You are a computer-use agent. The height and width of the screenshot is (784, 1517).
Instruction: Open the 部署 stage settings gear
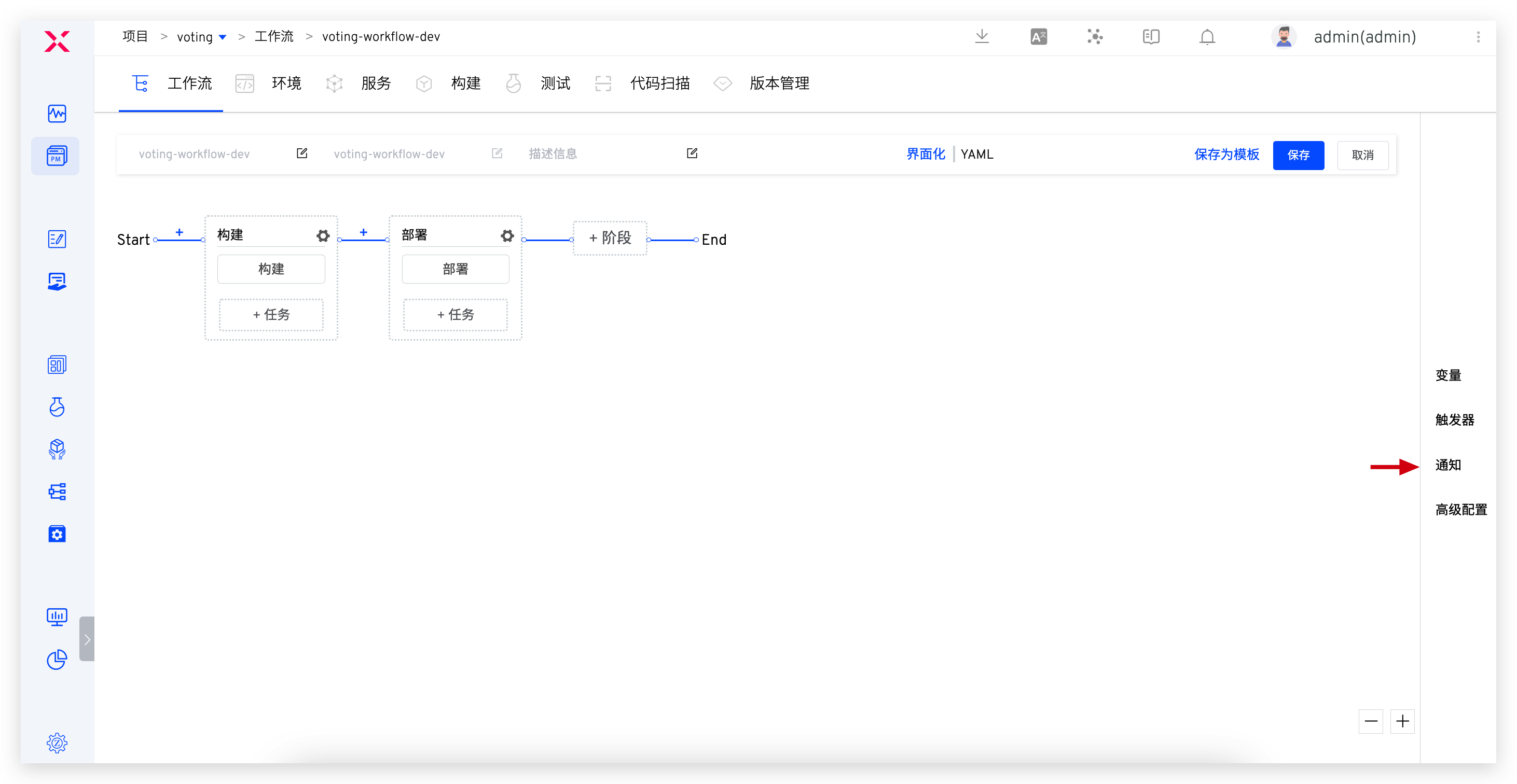pos(507,236)
